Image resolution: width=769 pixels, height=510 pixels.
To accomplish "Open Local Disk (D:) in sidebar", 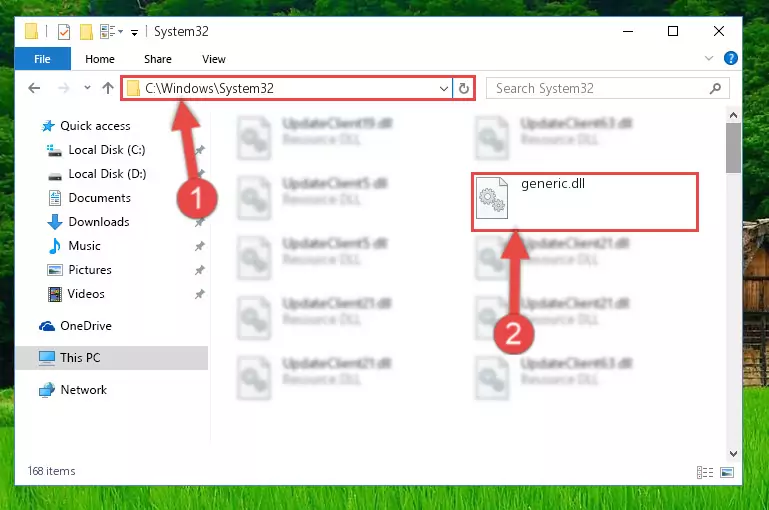I will [x=107, y=174].
